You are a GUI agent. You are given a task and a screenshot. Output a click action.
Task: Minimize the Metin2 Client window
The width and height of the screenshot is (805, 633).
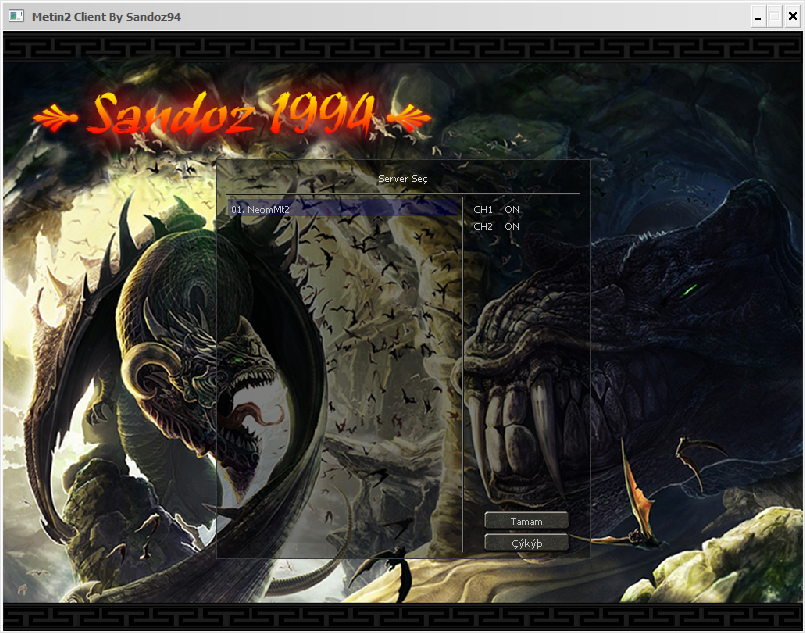758,17
